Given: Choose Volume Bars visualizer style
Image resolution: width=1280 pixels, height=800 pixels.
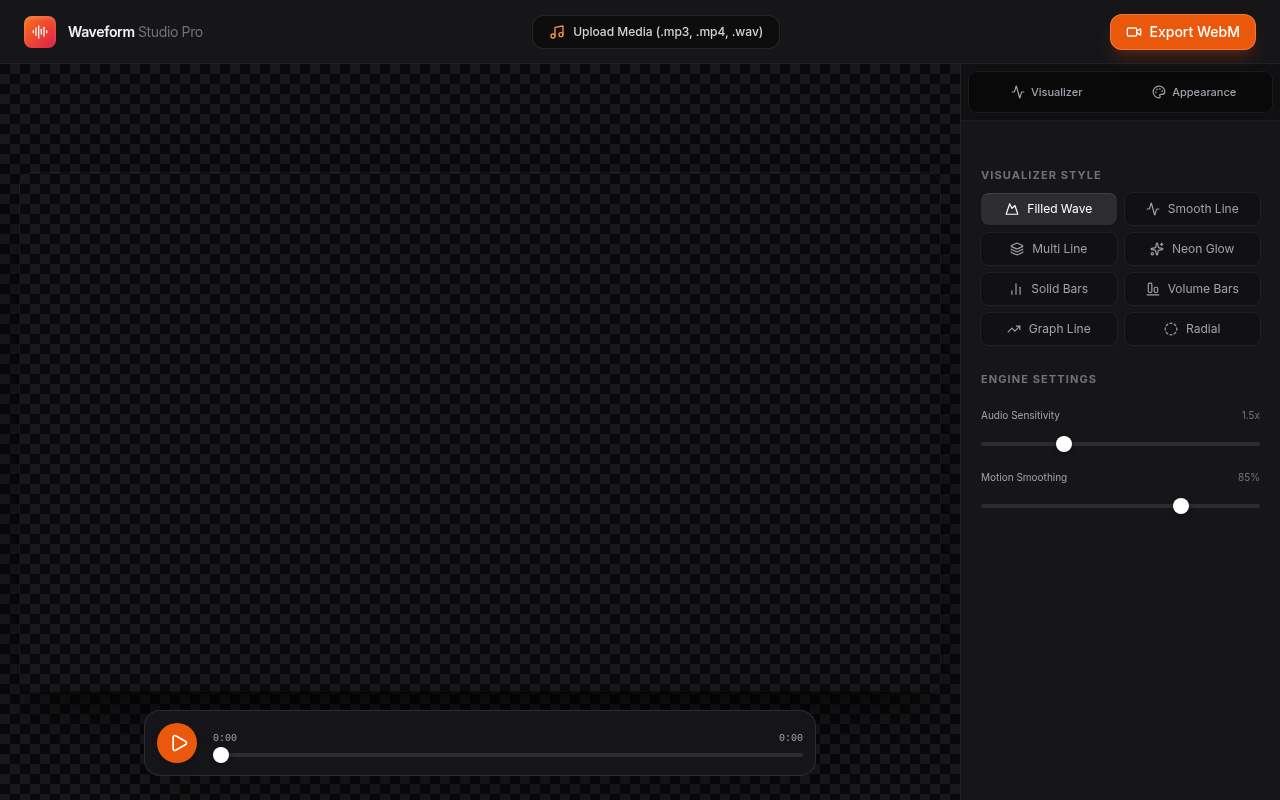Looking at the screenshot, I should pos(1192,289).
